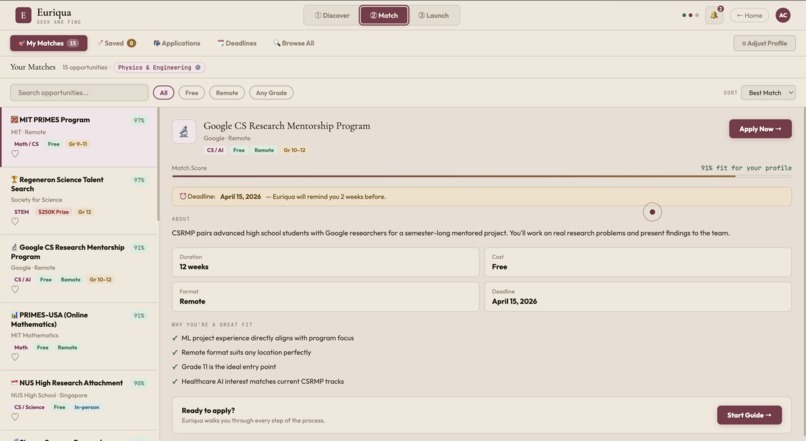Open the notifications bell

714,15
